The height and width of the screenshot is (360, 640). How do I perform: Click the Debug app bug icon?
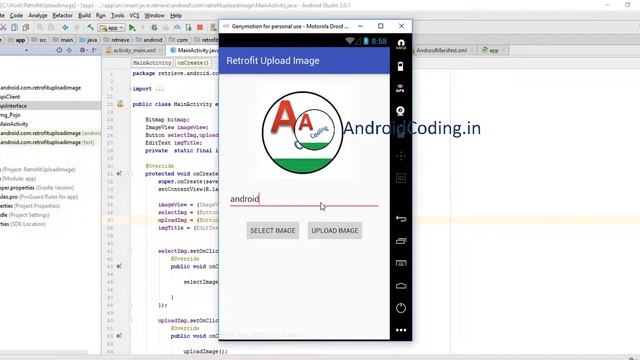click(154, 28)
